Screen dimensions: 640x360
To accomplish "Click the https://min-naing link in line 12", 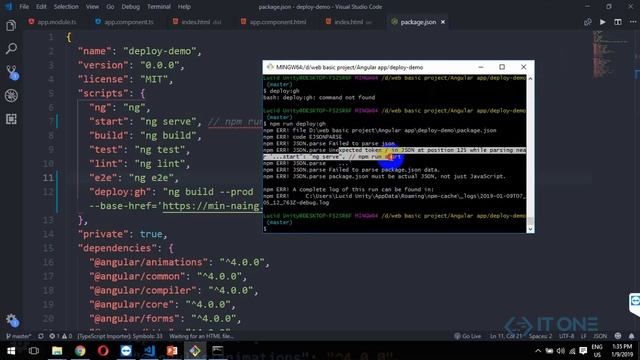I will [212, 206].
